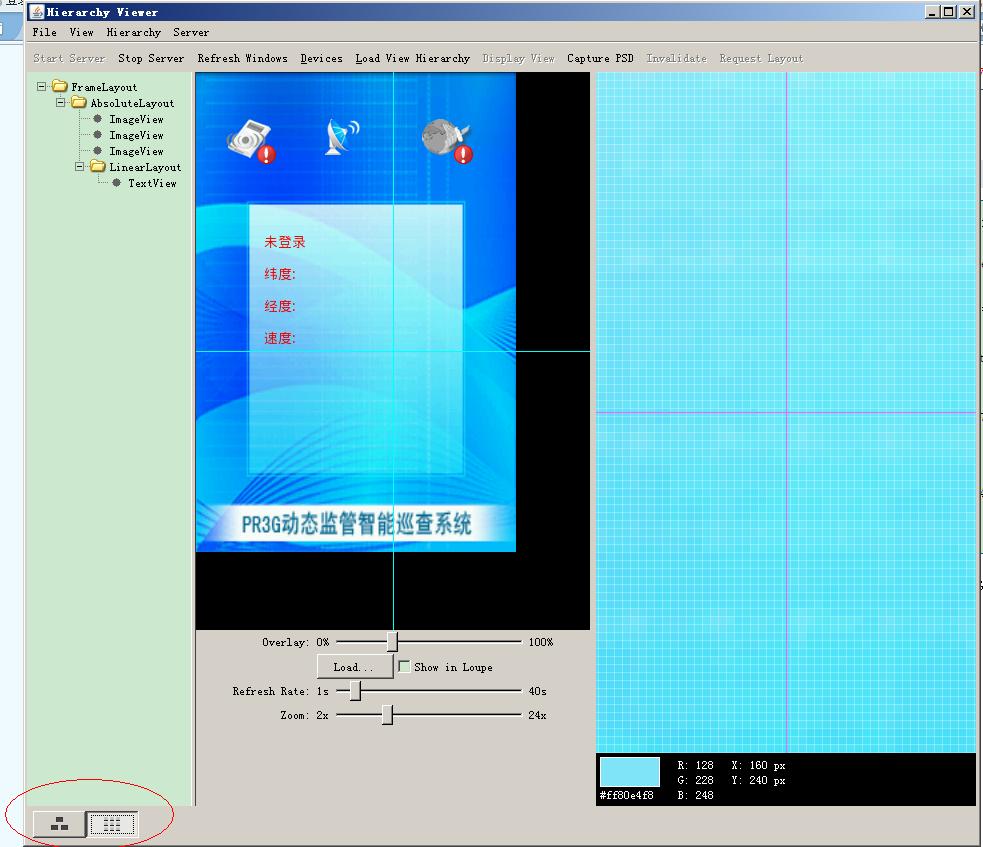Click Devices in the toolbar
The image size is (983, 847).
322,58
